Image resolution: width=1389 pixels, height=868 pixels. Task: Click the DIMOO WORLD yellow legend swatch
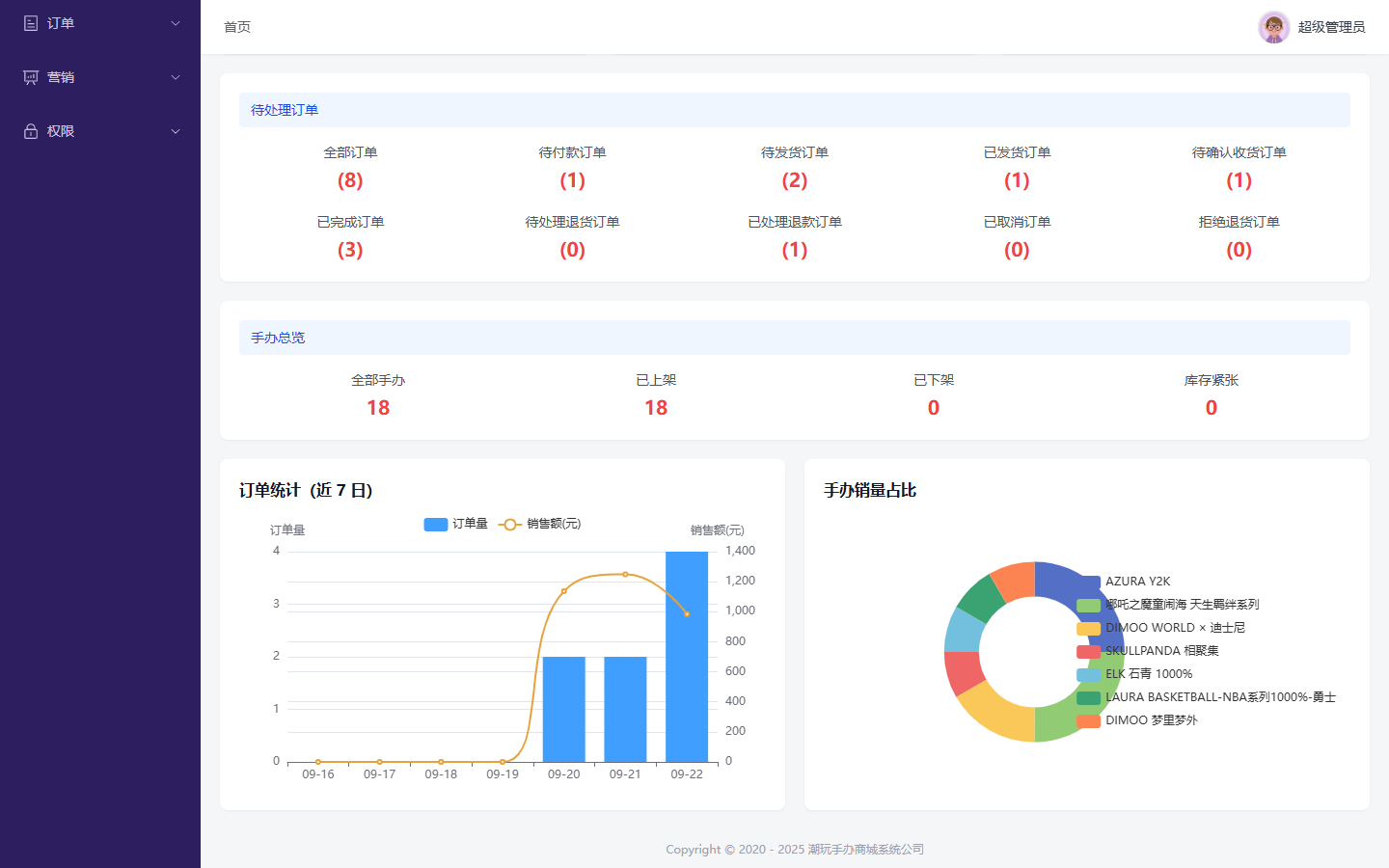pyautogui.click(x=1088, y=628)
